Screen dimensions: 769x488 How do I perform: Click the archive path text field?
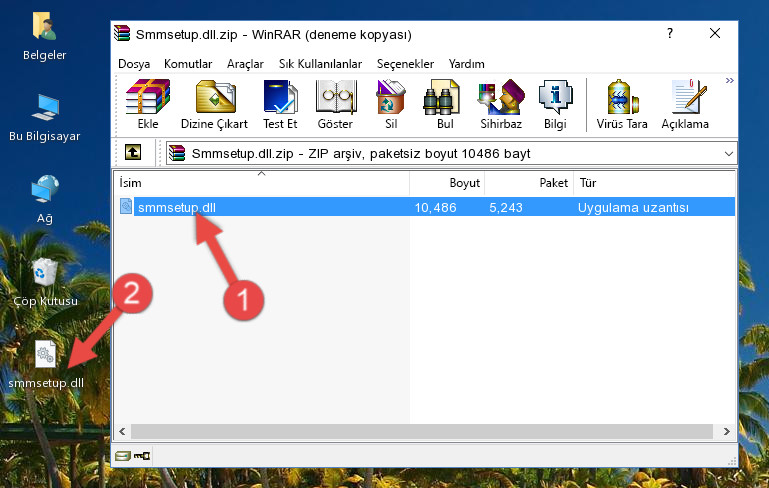[451, 154]
